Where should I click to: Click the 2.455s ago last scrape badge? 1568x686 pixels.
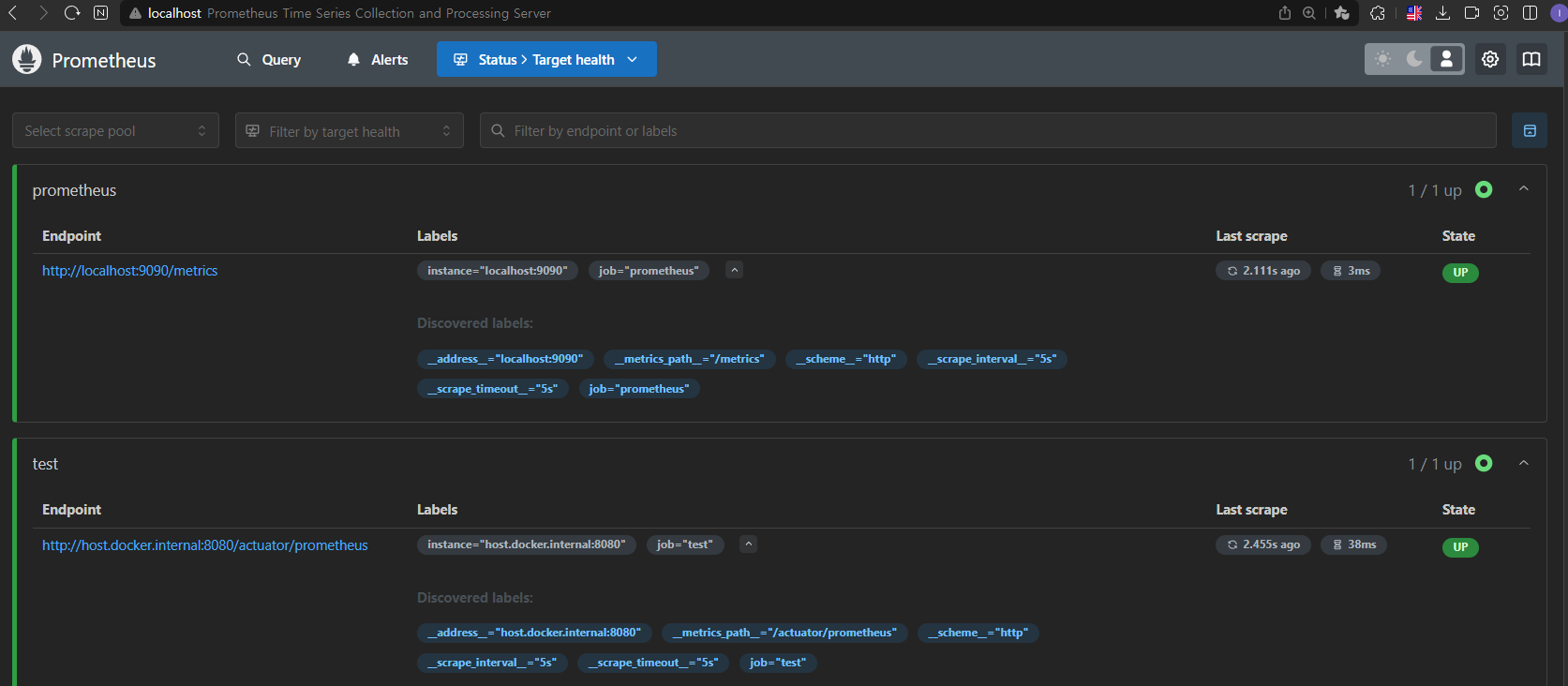[x=1263, y=544]
